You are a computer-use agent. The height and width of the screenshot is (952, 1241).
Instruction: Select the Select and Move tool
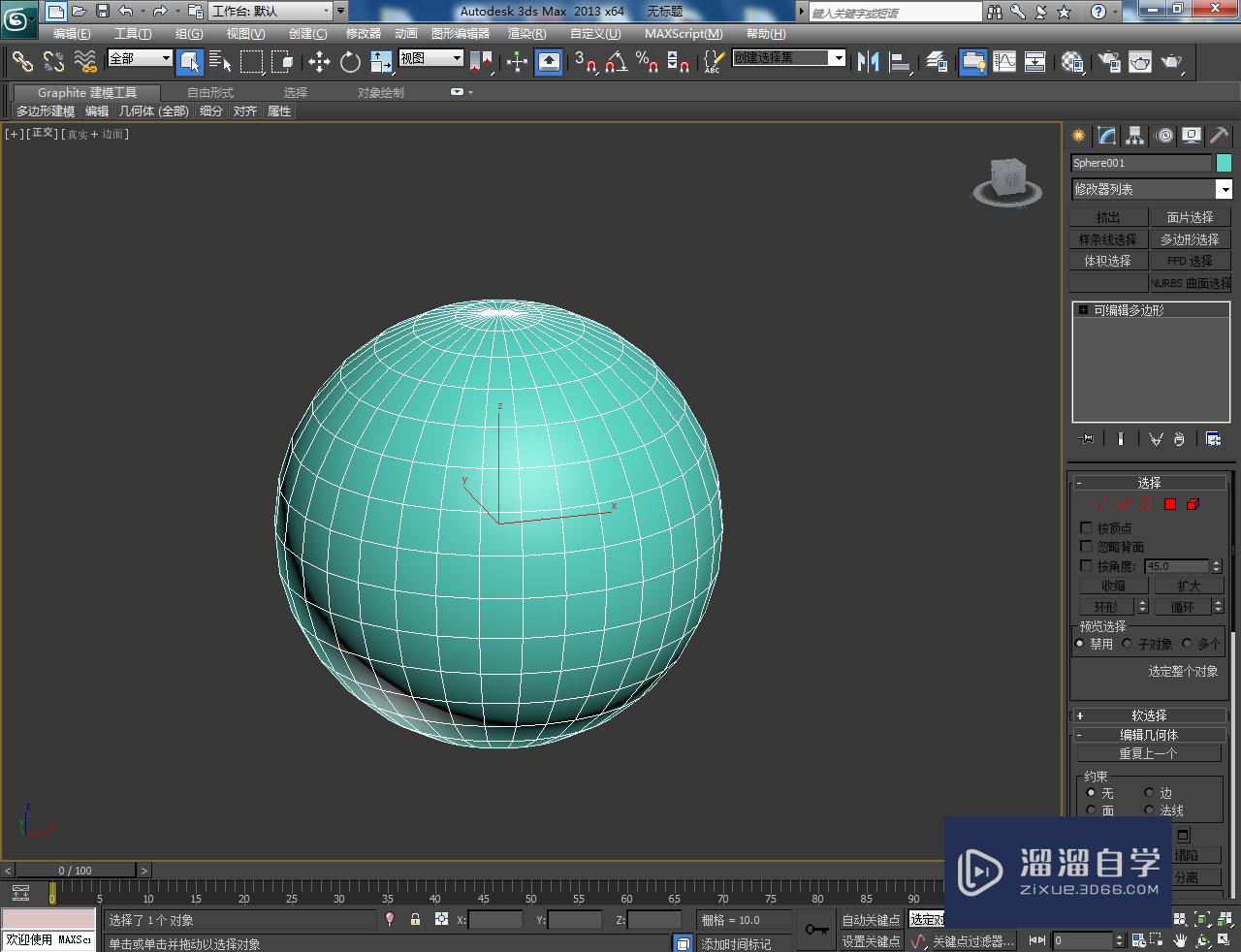pos(320,62)
